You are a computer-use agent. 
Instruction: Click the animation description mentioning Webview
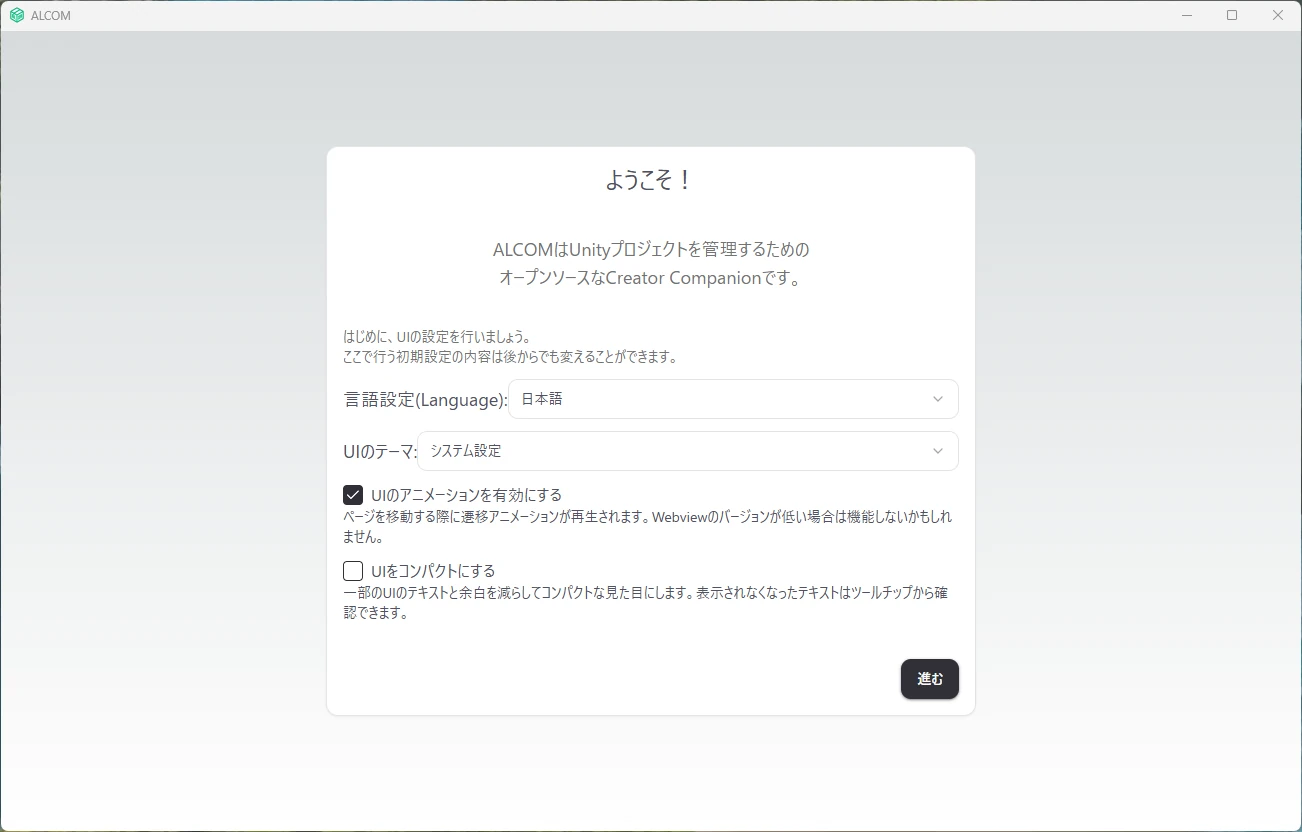tap(648, 527)
